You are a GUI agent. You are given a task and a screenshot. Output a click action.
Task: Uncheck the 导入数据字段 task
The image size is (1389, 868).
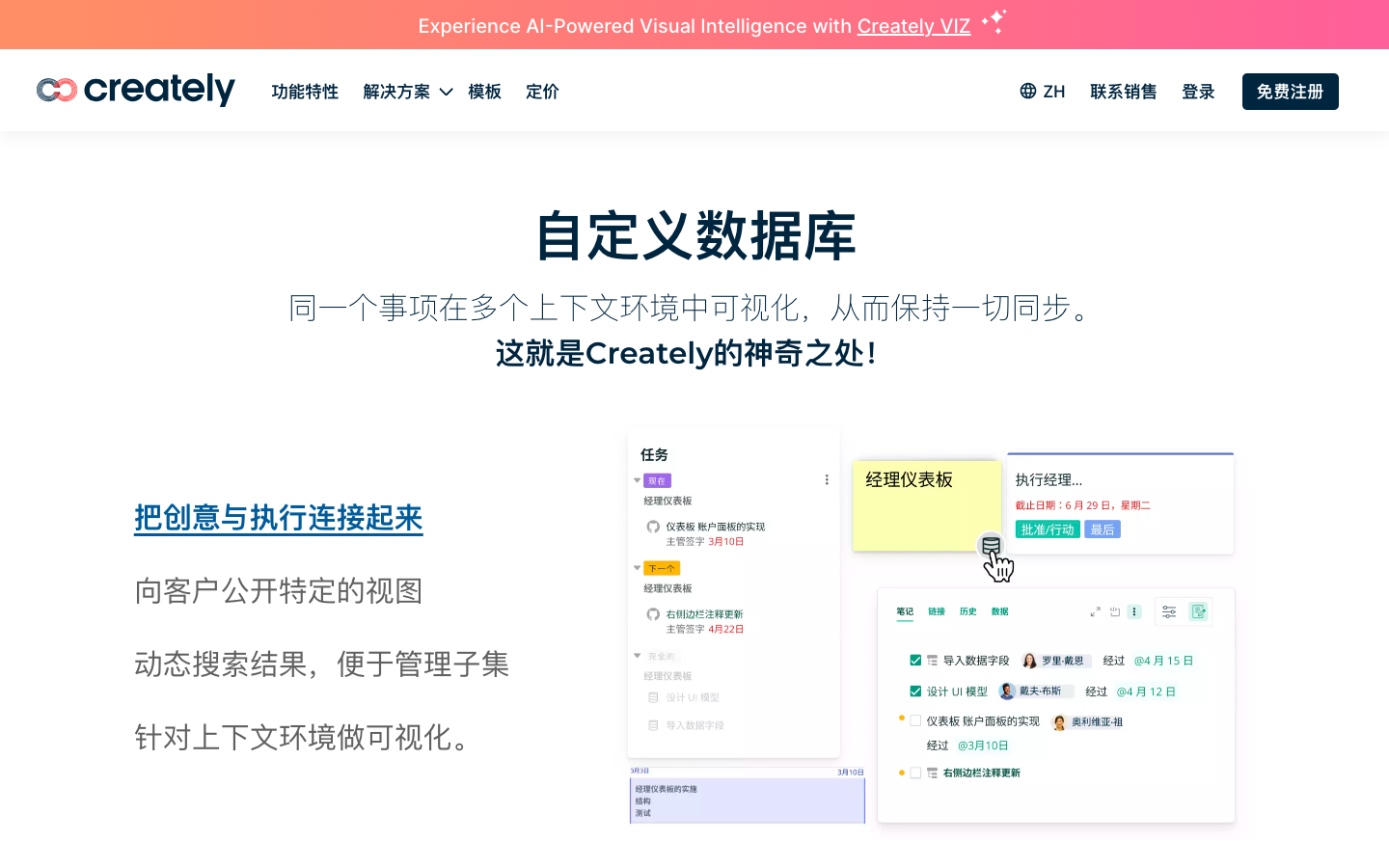[x=916, y=661]
